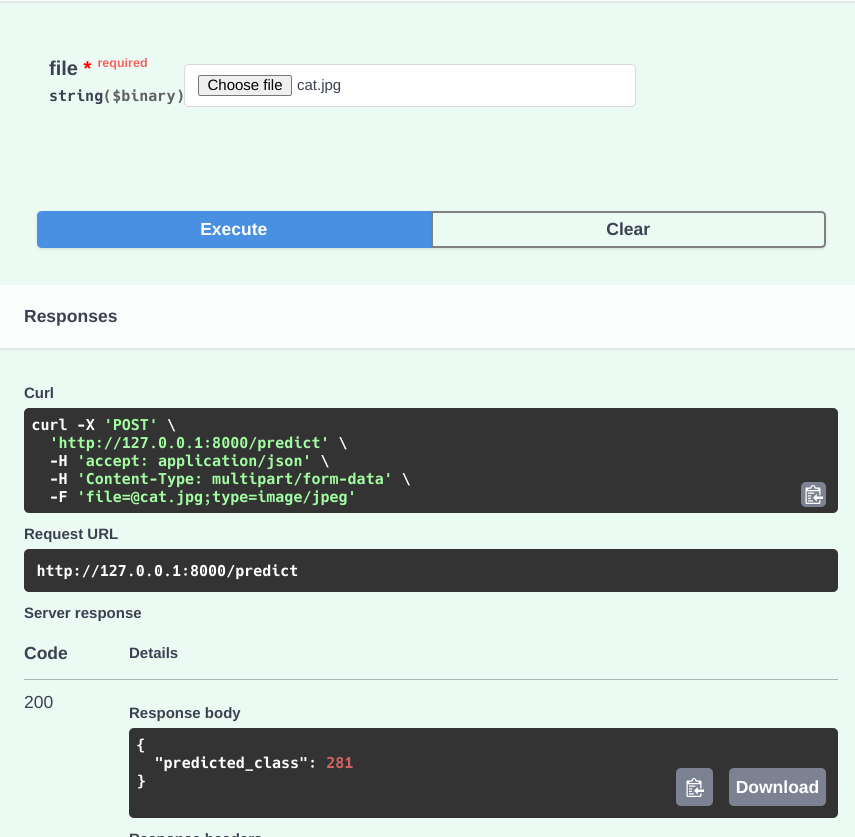Copy the response body to clipboard
Viewport: 855px width, 837px height.
point(694,787)
